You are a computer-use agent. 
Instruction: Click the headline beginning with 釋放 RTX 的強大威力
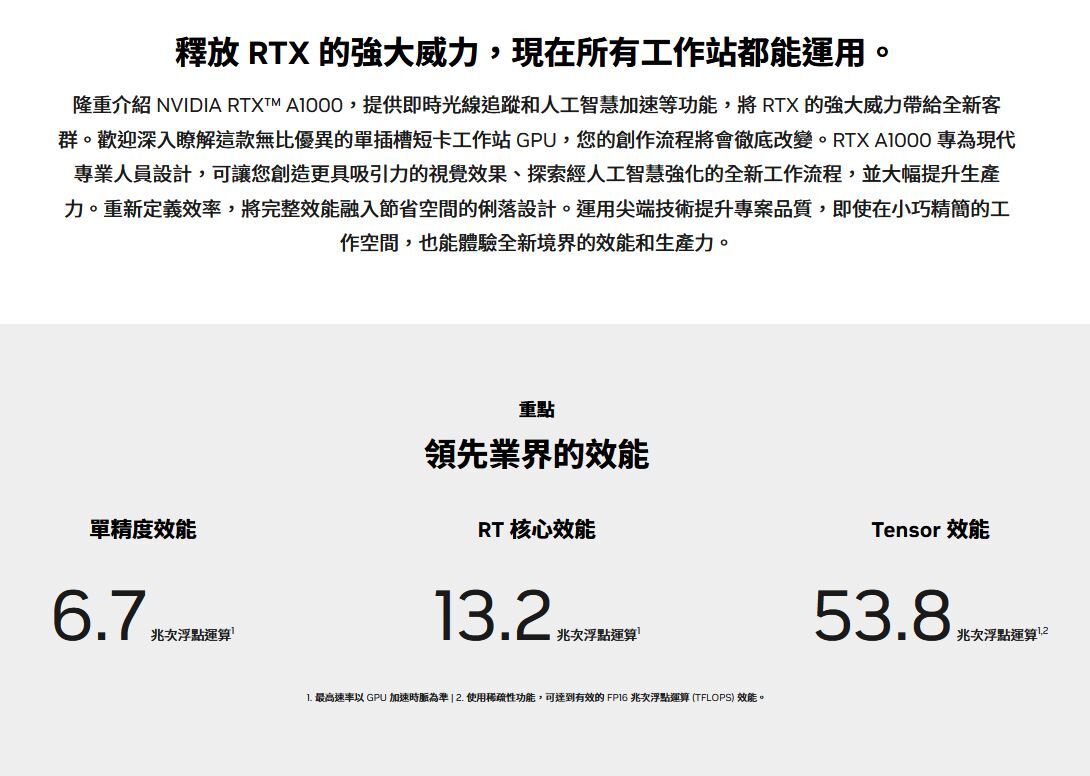click(x=534, y=52)
